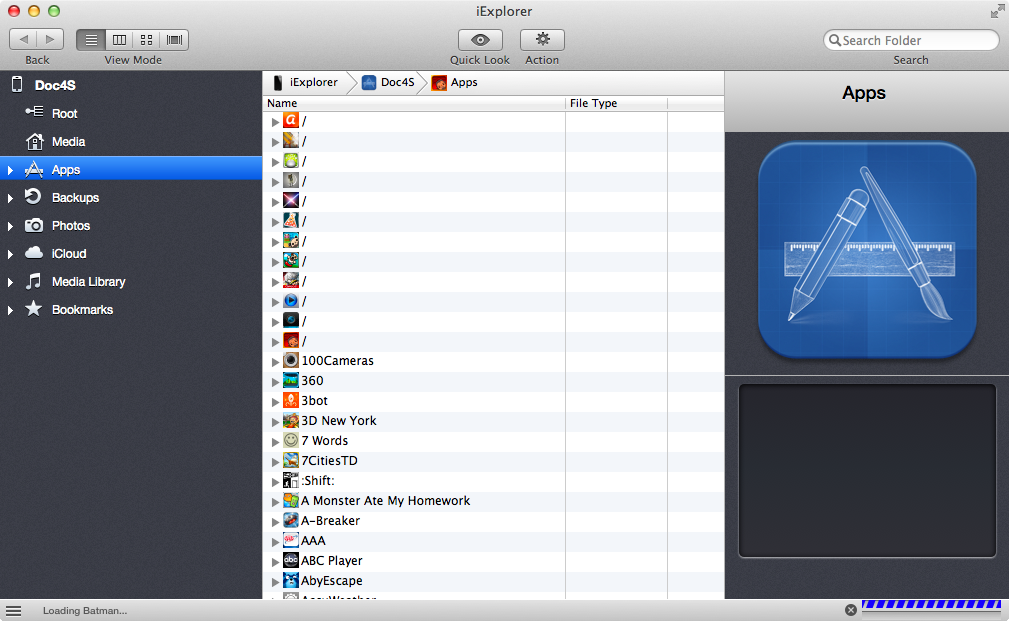Expand the Backups sidebar section
This screenshot has height=621, width=1009.
coord(10,198)
